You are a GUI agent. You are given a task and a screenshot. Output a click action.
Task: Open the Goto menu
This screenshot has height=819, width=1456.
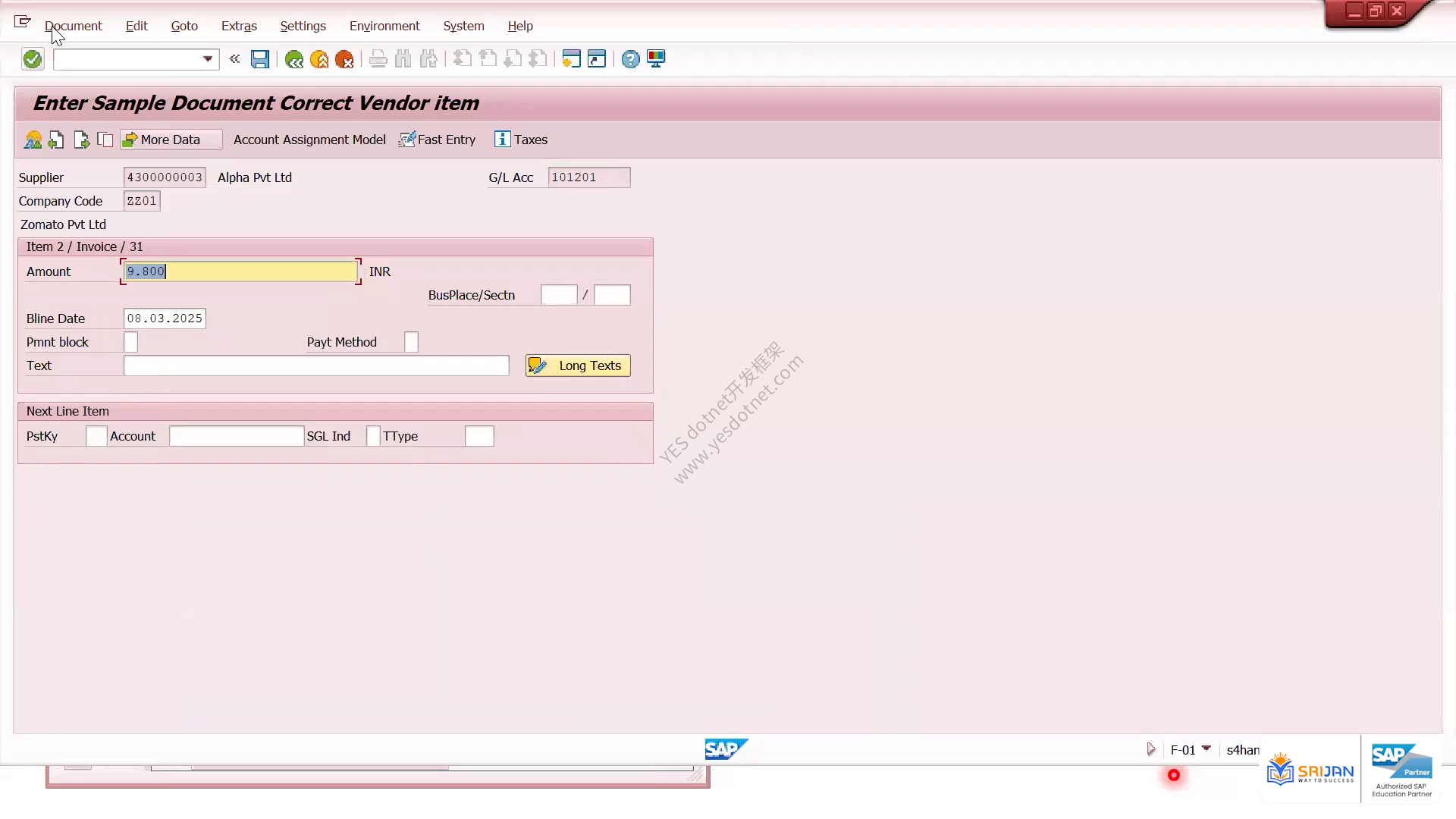pos(184,26)
